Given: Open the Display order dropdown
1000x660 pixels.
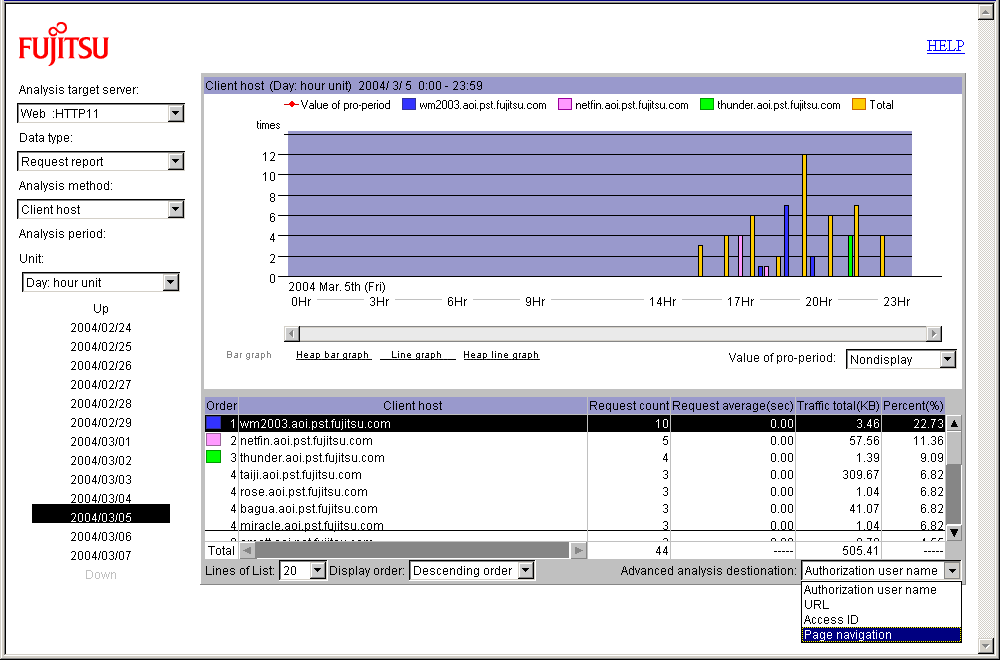Looking at the screenshot, I should pos(526,571).
